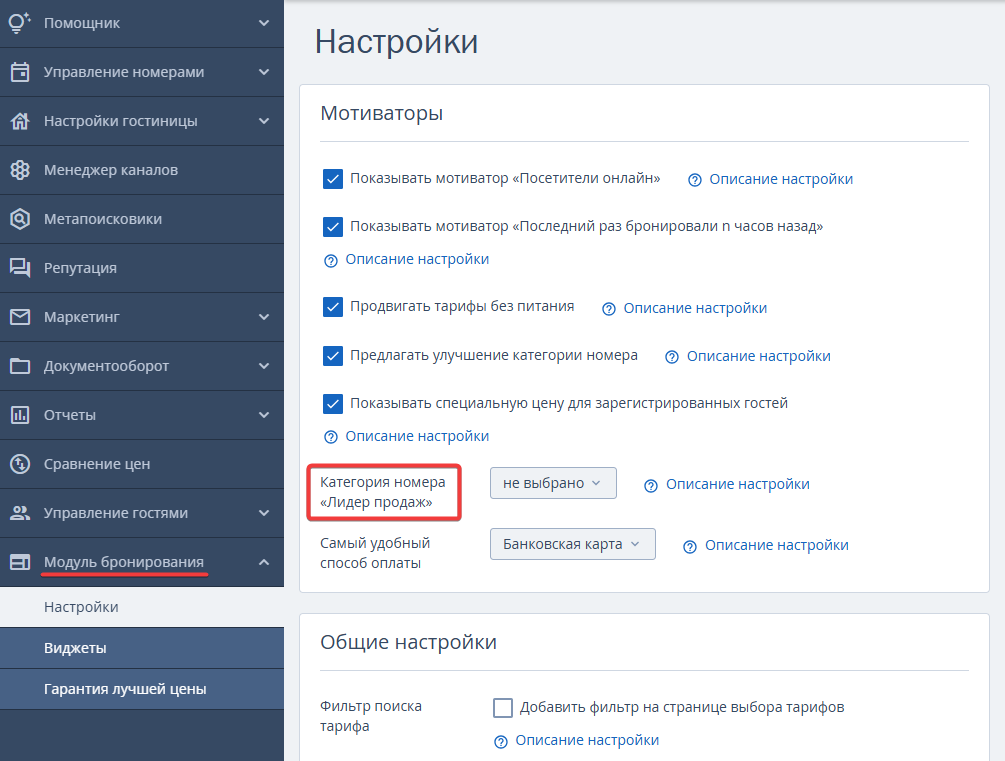Viewport: 1005px width, 761px height.
Task: Click Категория номера «Лидер продаж» label
Action: pos(383,492)
